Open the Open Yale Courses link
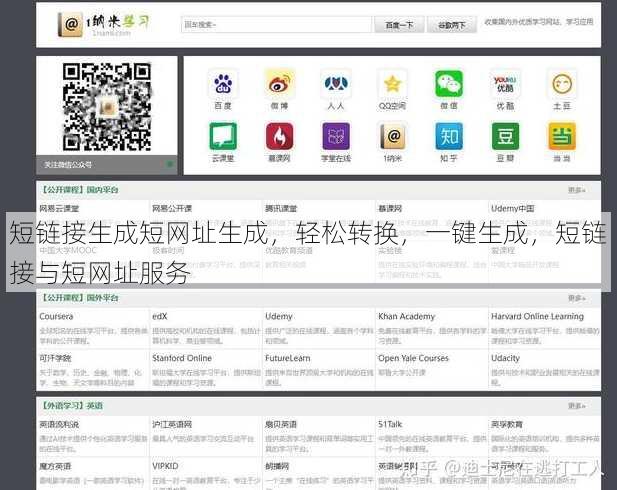The image size is (617, 490). click(x=413, y=358)
